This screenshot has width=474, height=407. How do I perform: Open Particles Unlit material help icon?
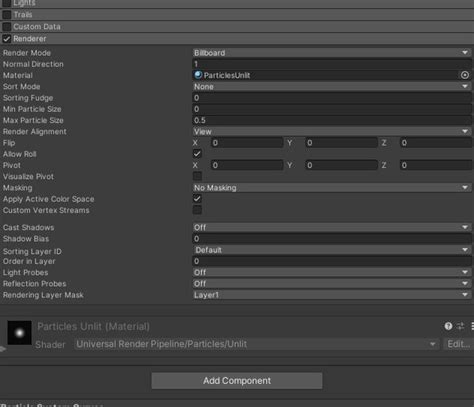[448, 326]
